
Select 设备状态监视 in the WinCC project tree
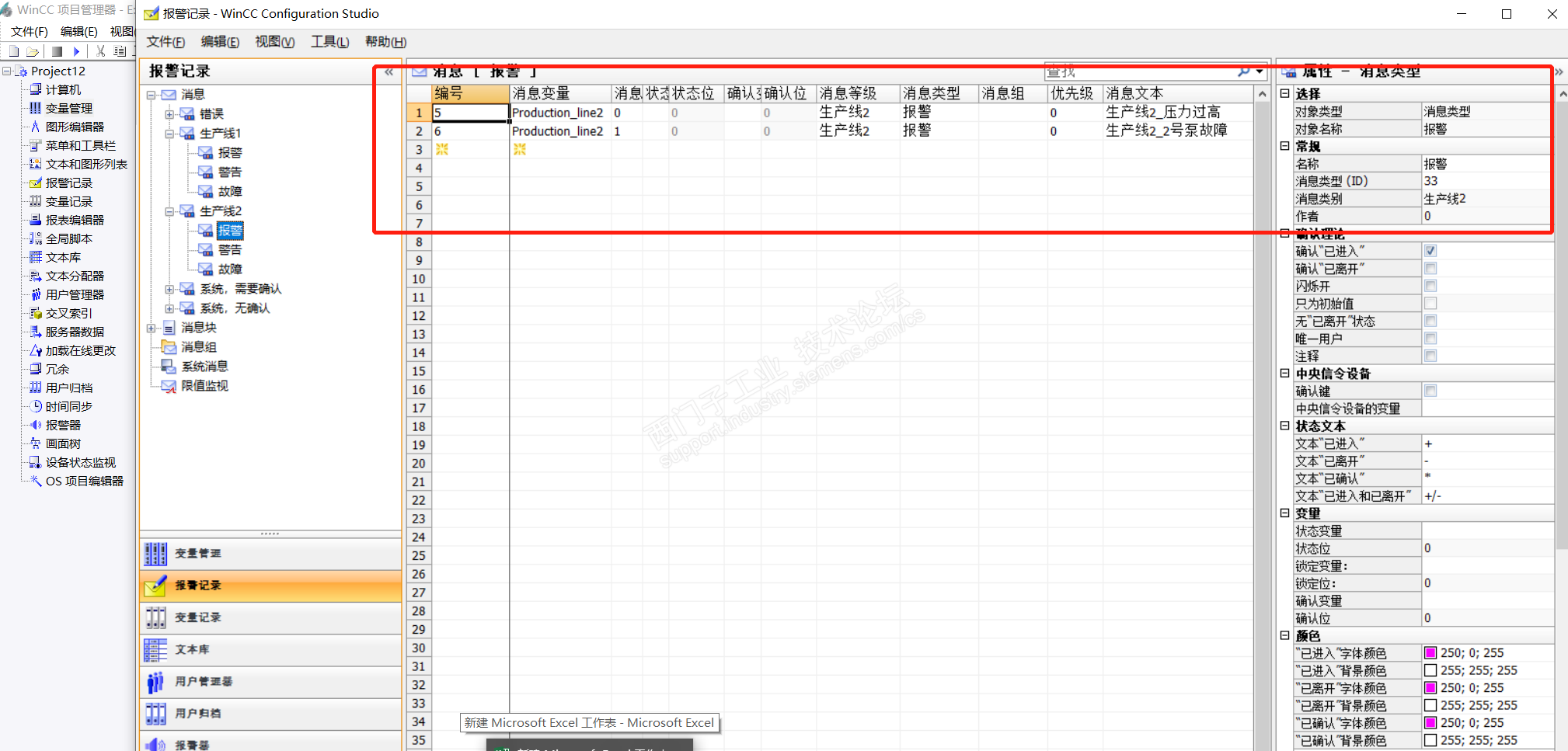click(x=80, y=462)
